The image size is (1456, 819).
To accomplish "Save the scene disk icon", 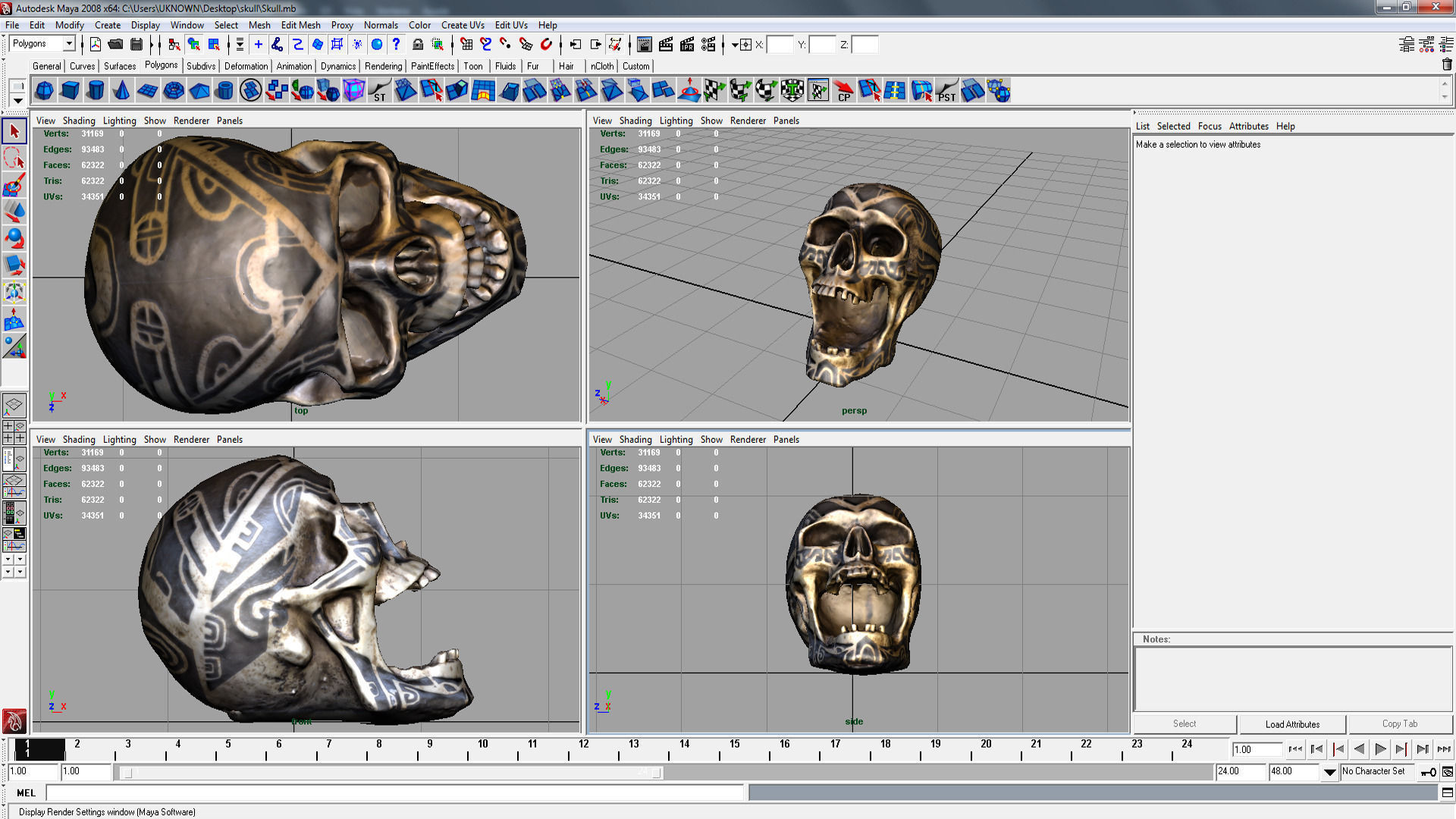I will [136, 45].
